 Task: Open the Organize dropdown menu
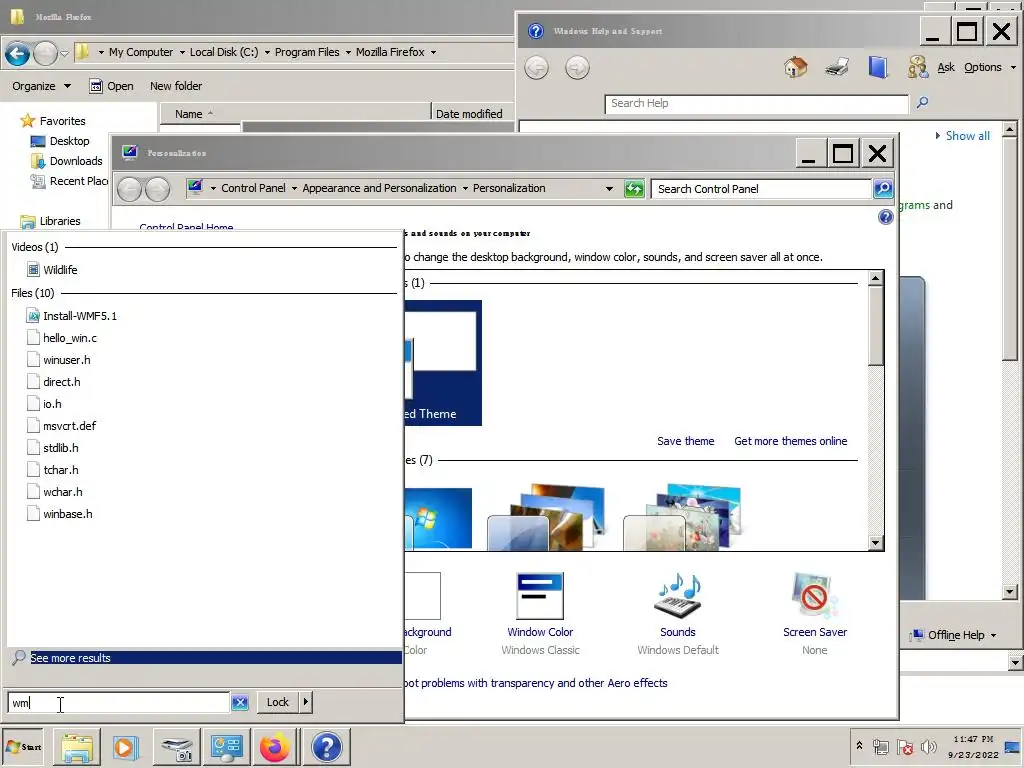click(x=41, y=86)
